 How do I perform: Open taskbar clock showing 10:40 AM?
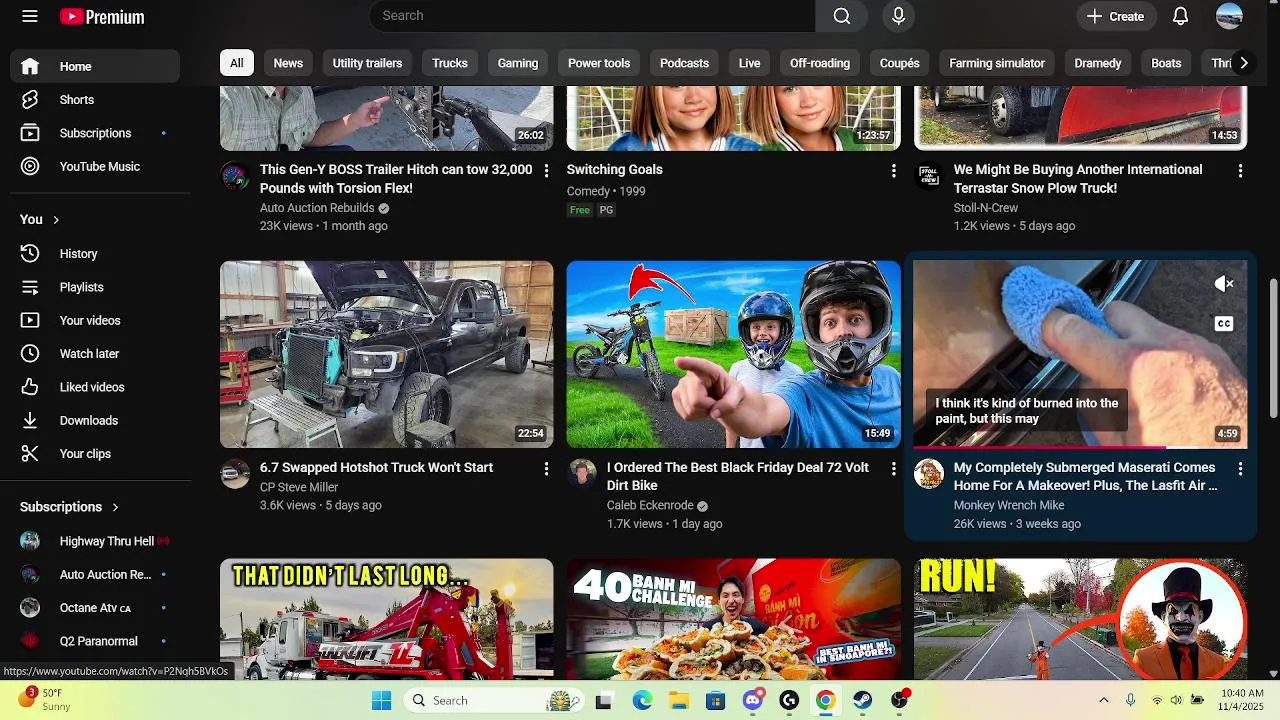pyautogui.click(x=1242, y=700)
